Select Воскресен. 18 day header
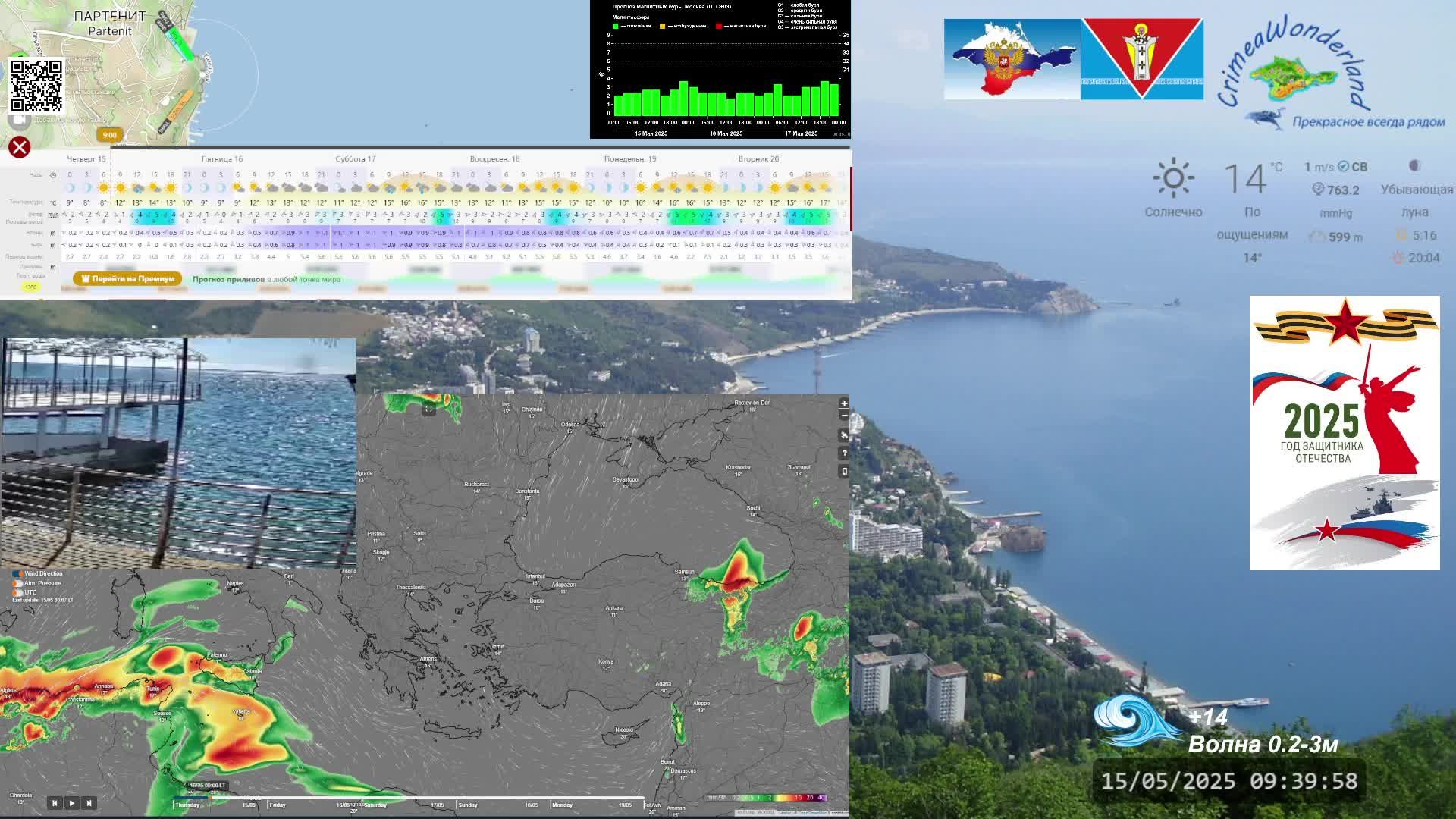This screenshot has width=1456, height=819. click(494, 158)
